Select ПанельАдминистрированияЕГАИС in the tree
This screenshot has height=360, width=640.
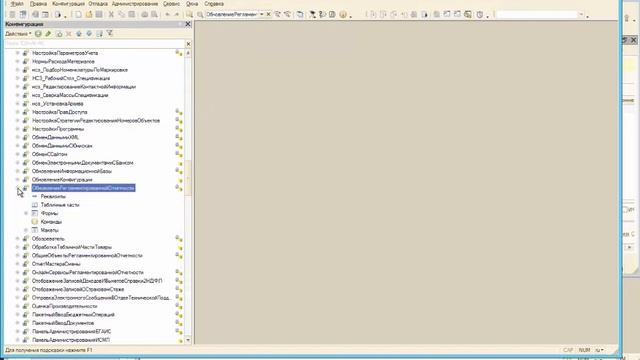click(x=71, y=331)
